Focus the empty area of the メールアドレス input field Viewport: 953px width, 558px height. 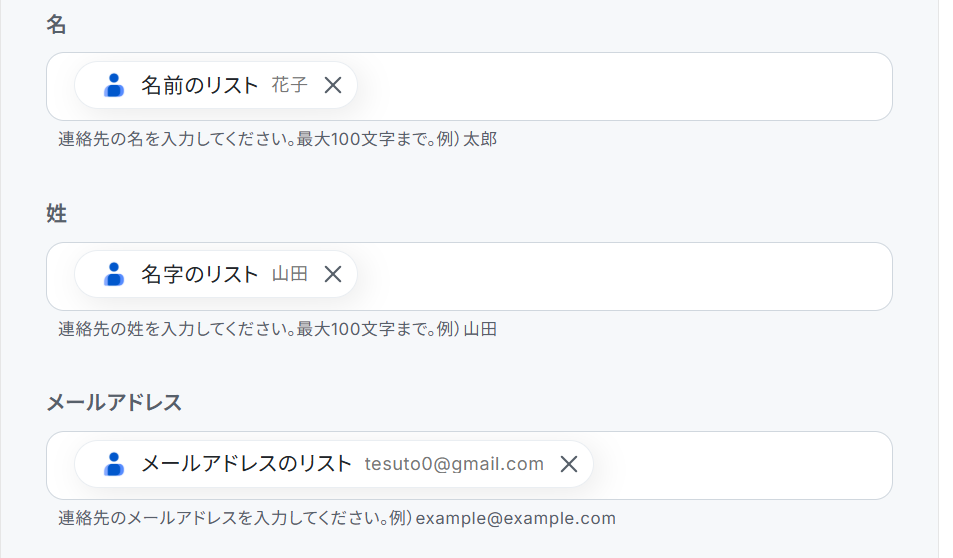click(740, 465)
